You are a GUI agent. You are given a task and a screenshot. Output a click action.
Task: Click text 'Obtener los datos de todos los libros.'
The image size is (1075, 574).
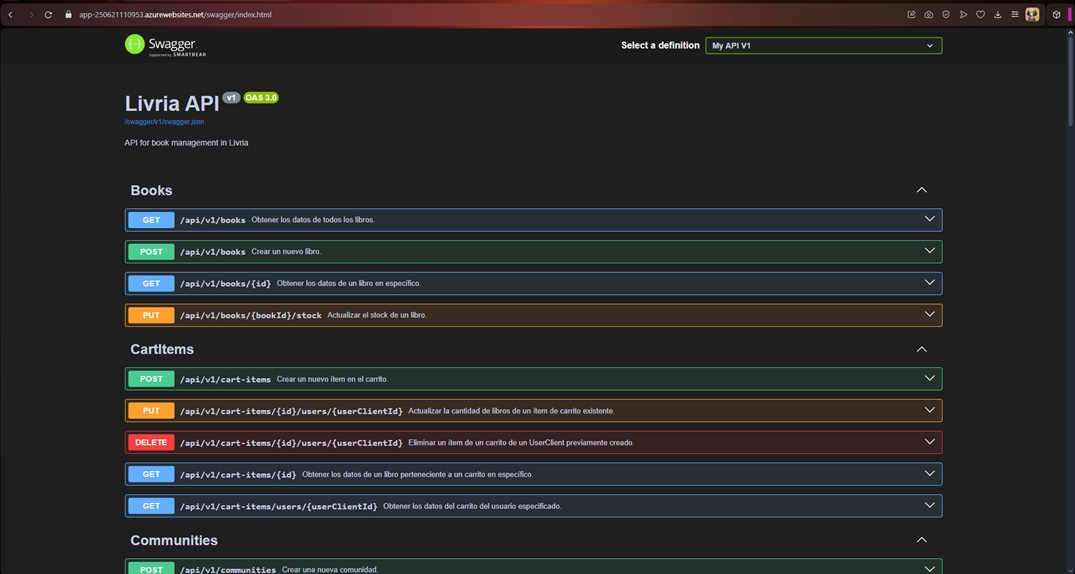point(313,220)
